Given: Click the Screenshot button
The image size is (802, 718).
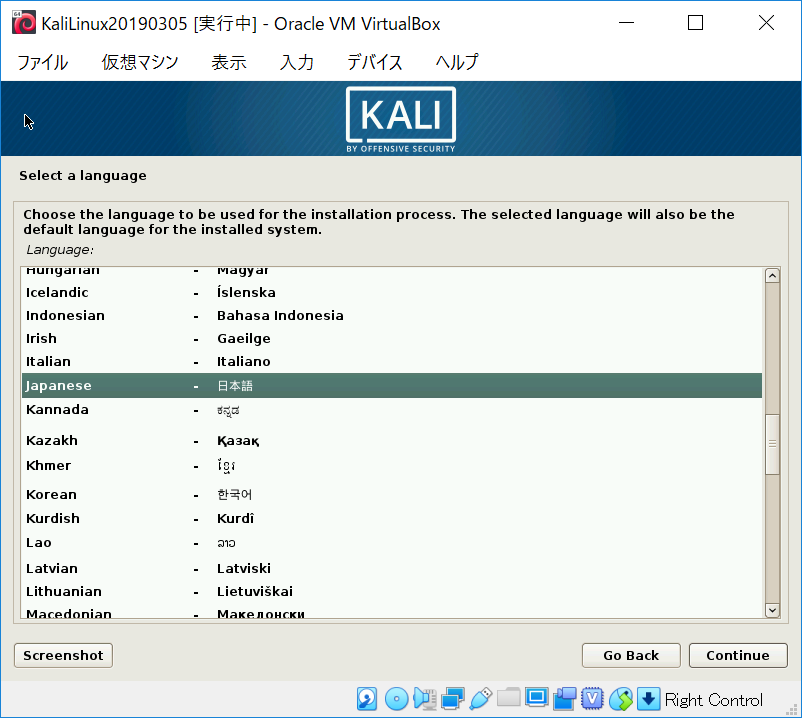Looking at the screenshot, I should (x=63, y=656).
